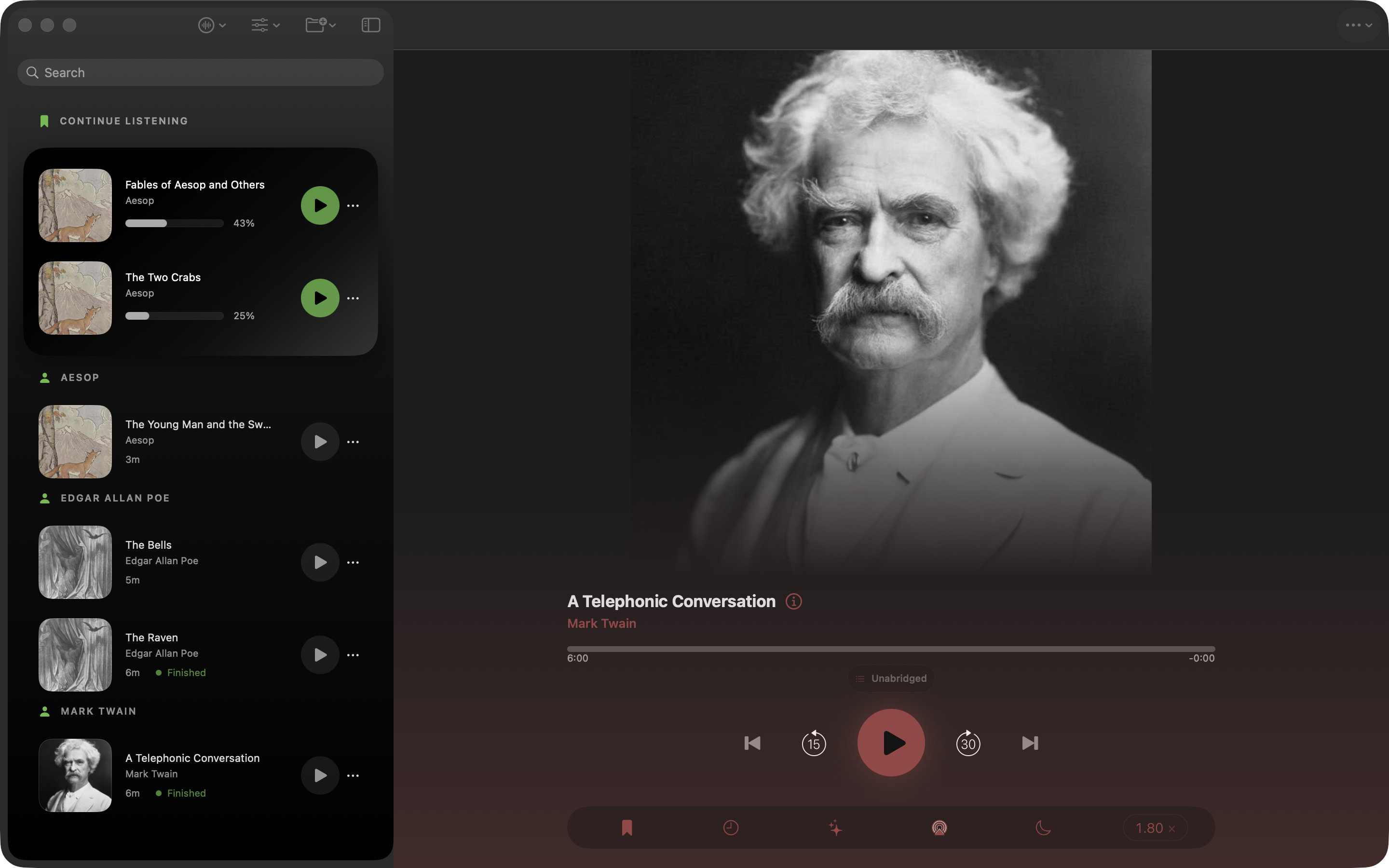Open more options for Fables of Aesop and Others

[x=353, y=205]
